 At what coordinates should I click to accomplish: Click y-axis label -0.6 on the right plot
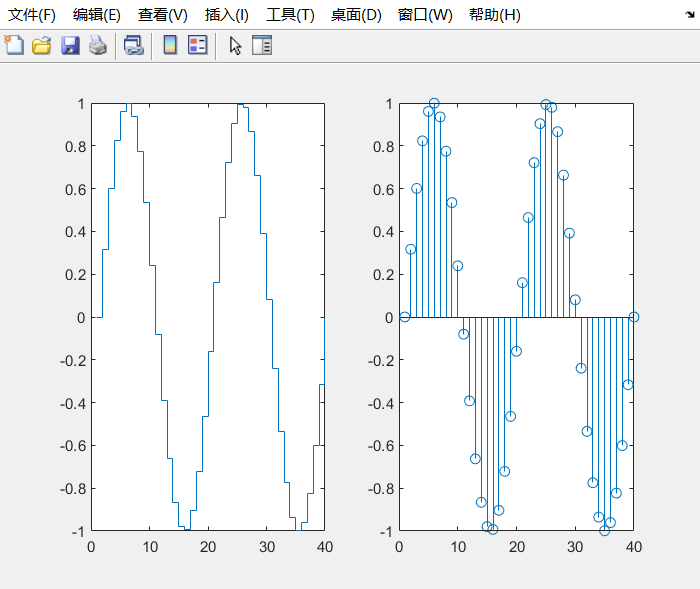coord(381,446)
